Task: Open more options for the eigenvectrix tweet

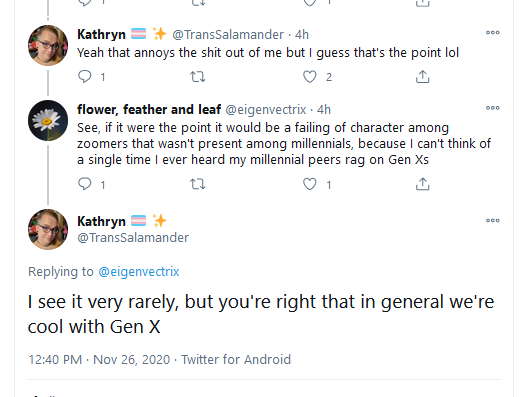Action: pos(493,108)
